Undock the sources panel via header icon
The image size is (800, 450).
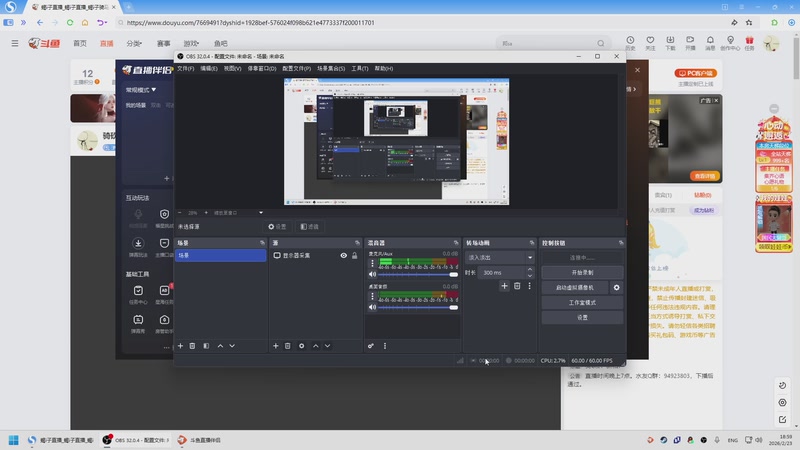point(357,243)
